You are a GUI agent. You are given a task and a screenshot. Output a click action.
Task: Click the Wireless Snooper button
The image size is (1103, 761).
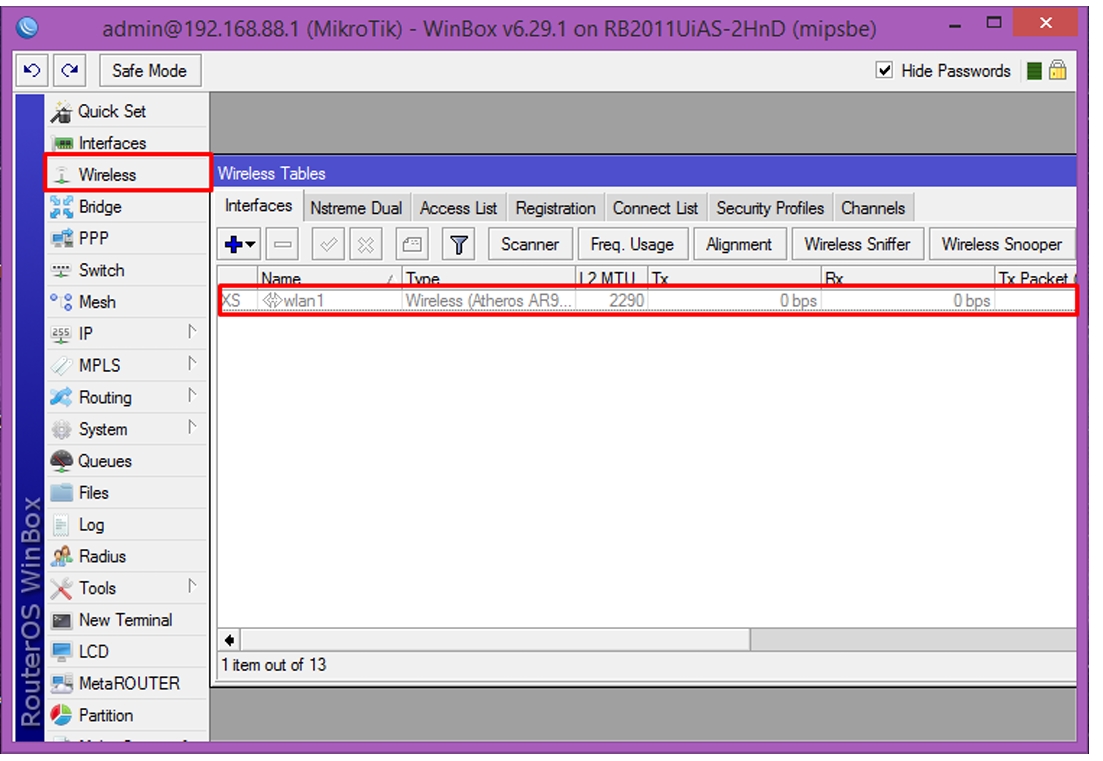1002,245
